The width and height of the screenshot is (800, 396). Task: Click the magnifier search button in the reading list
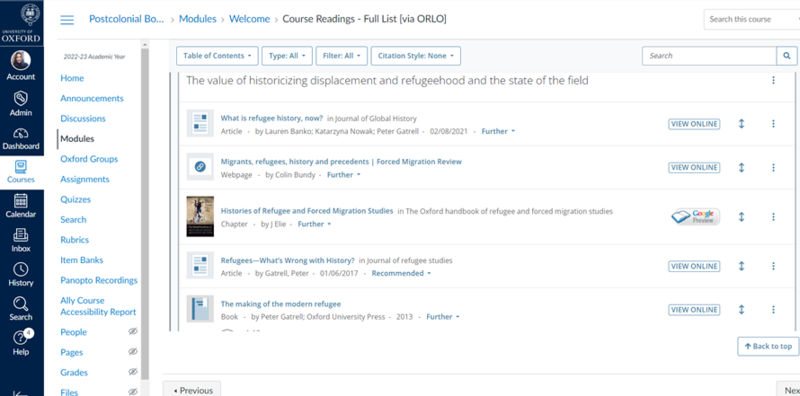786,56
